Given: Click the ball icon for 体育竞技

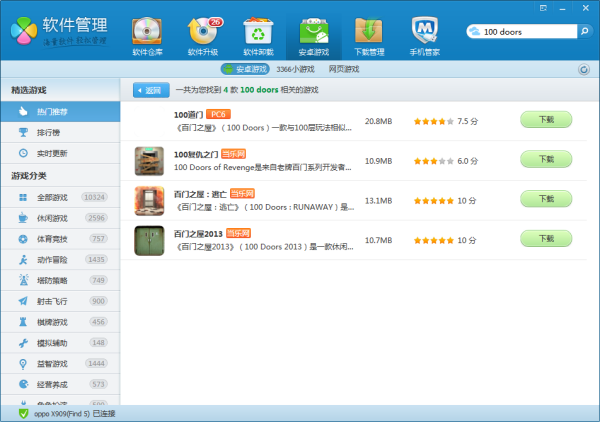Looking at the screenshot, I should point(23,239).
